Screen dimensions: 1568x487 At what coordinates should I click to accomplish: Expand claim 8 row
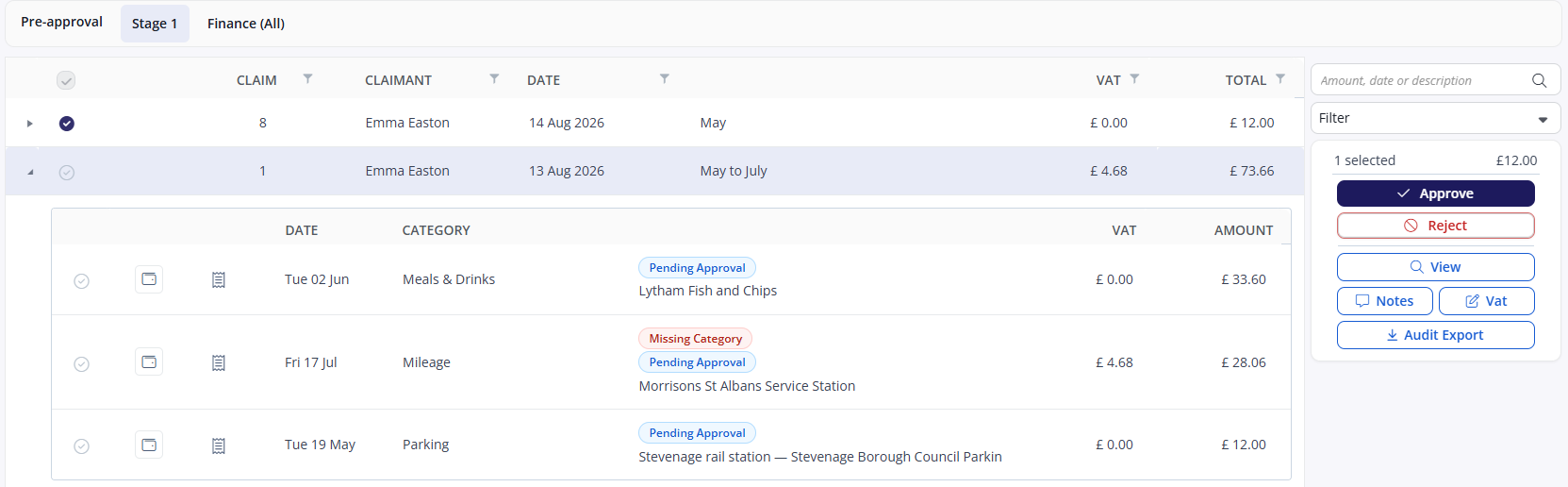point(29,124)
